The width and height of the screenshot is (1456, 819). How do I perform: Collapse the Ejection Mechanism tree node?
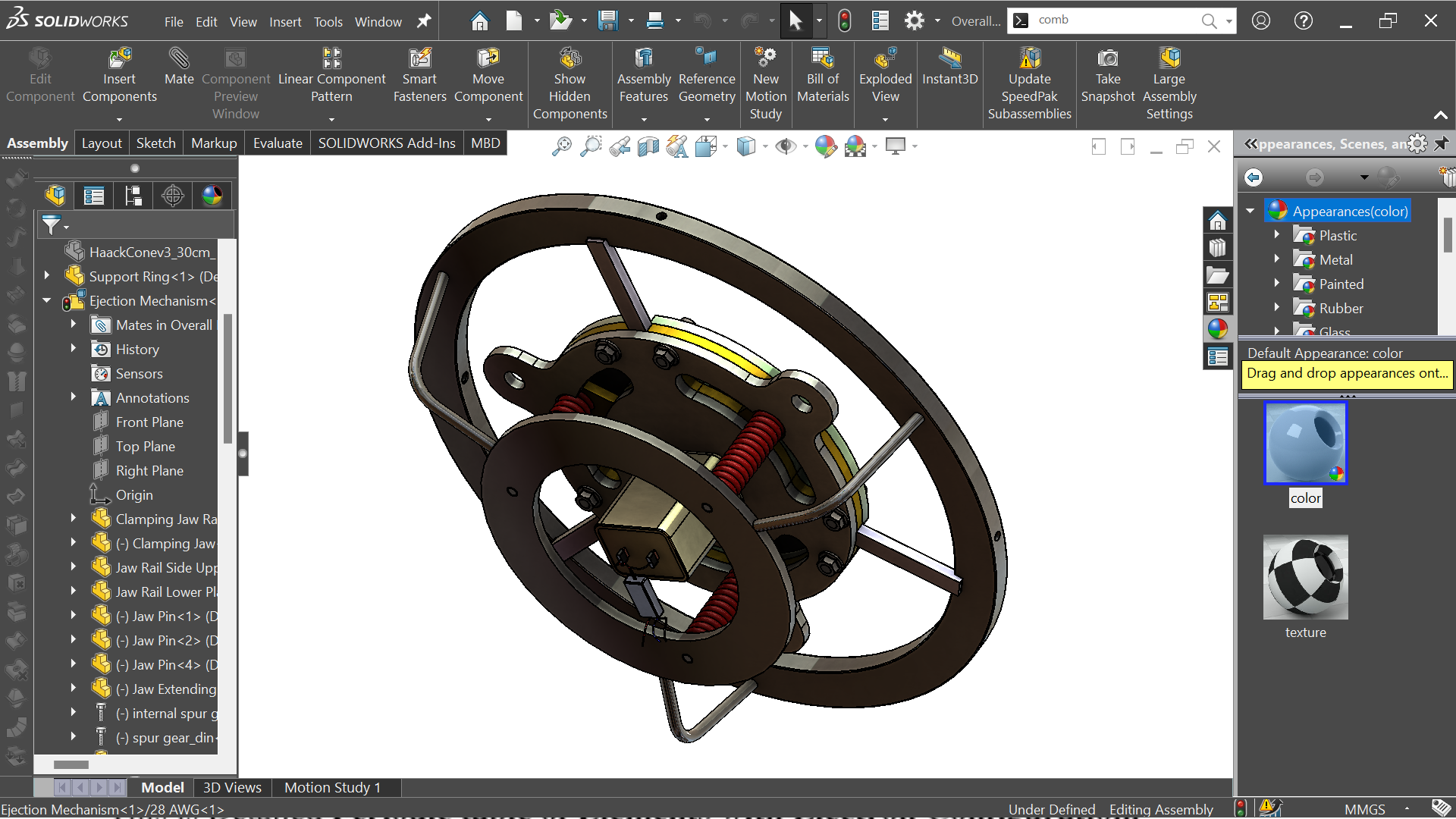[x=47, y=300]
